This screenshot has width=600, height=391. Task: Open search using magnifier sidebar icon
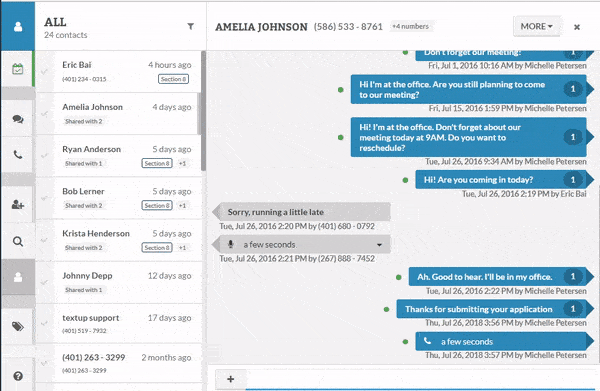18,241
